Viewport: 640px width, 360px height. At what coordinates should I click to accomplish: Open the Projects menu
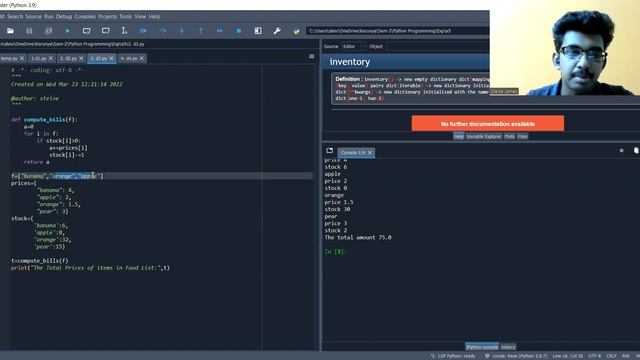pos(107,17)
